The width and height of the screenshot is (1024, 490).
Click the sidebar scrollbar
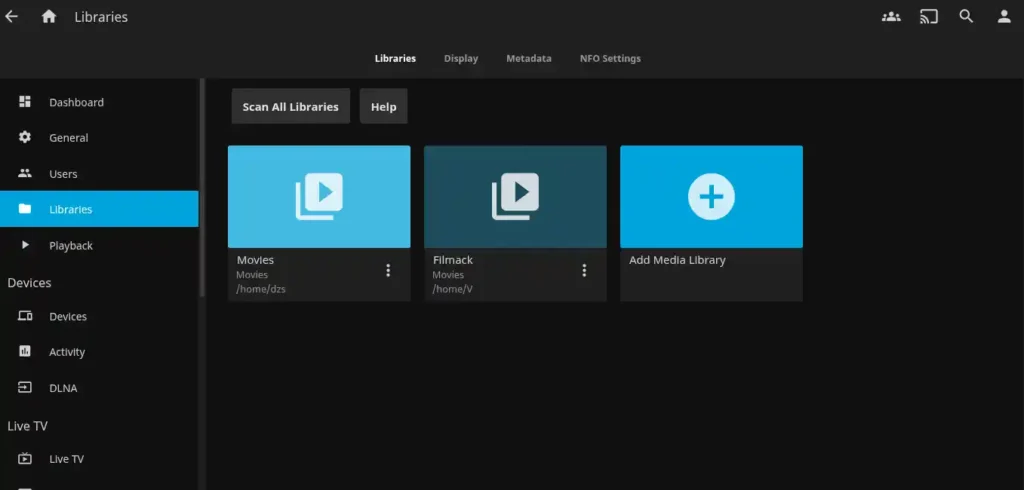202,188
